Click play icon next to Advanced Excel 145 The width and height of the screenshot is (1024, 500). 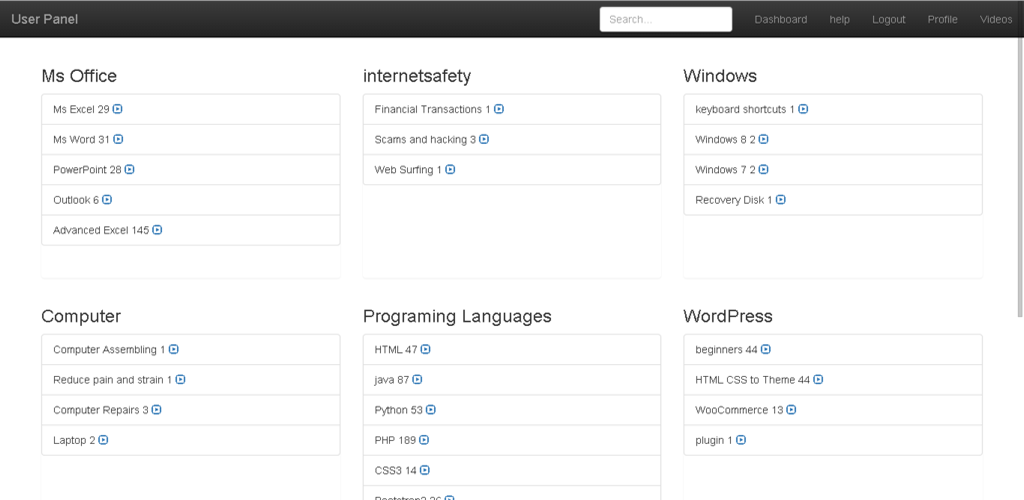[x=157, y=230]
